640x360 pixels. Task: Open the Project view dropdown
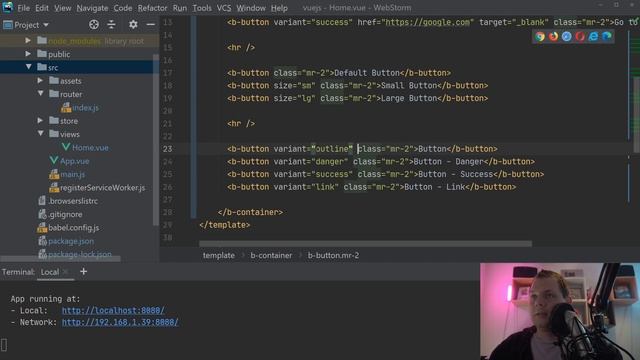pyautogui.click(x=26, y=25)
